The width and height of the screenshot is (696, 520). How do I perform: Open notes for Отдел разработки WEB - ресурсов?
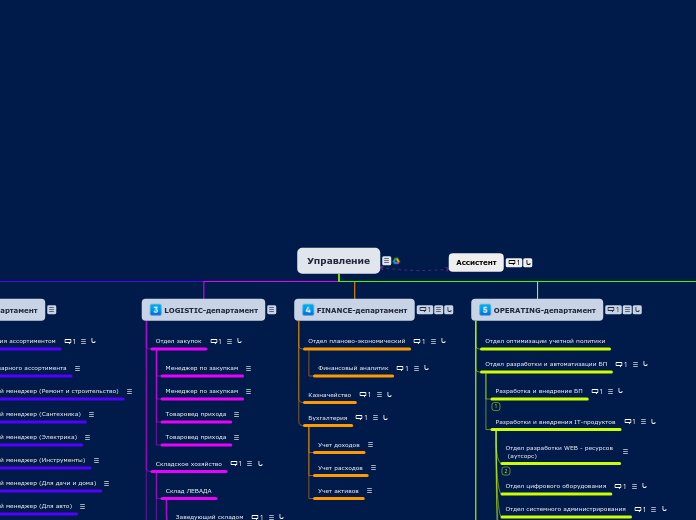pyautogui.click(x=625, y=452)
